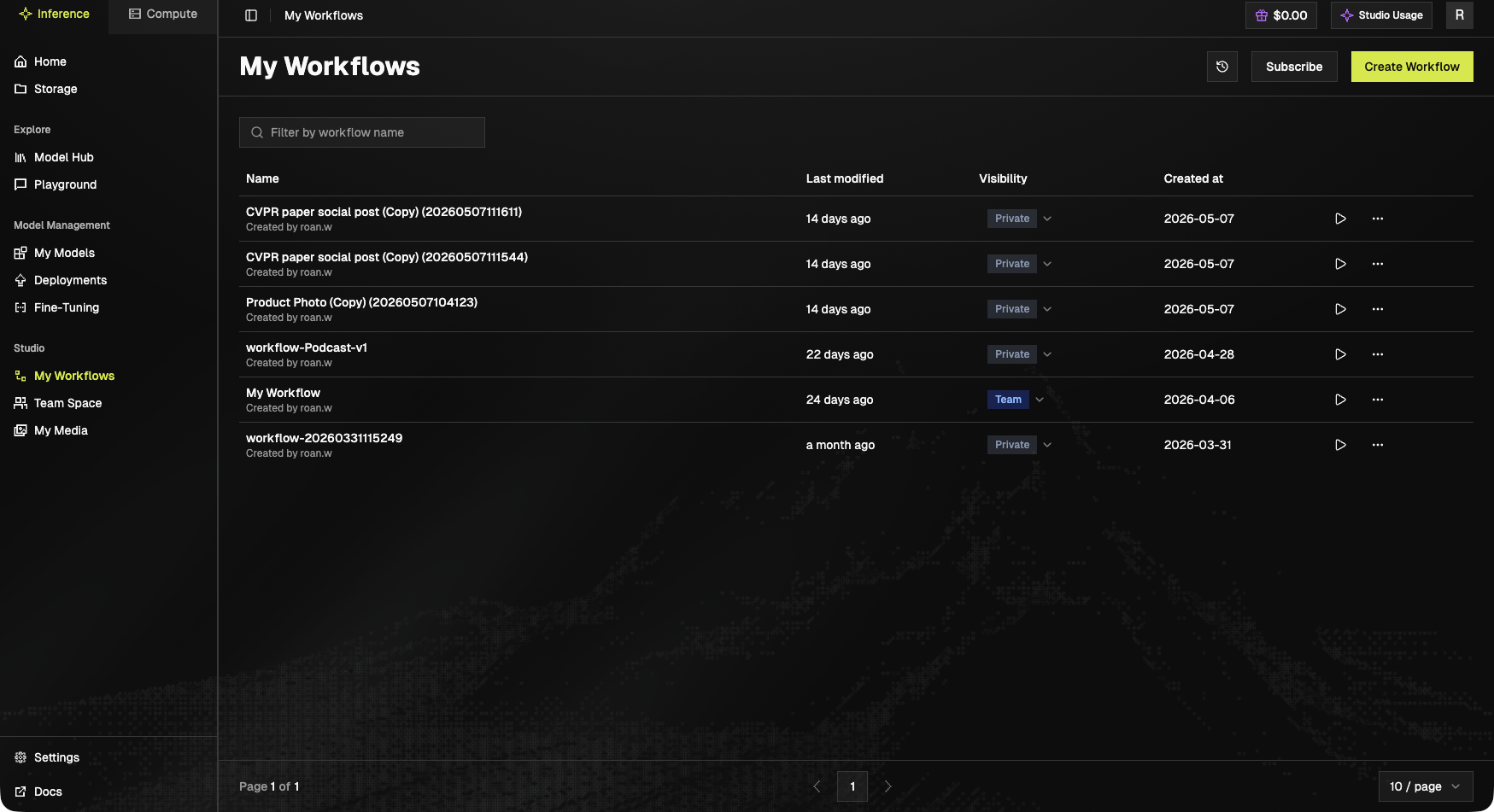Image resolution: width=1494 pixels, height=812 pixels.
Task: Click the R user avatar
Action: [1460, 15]
